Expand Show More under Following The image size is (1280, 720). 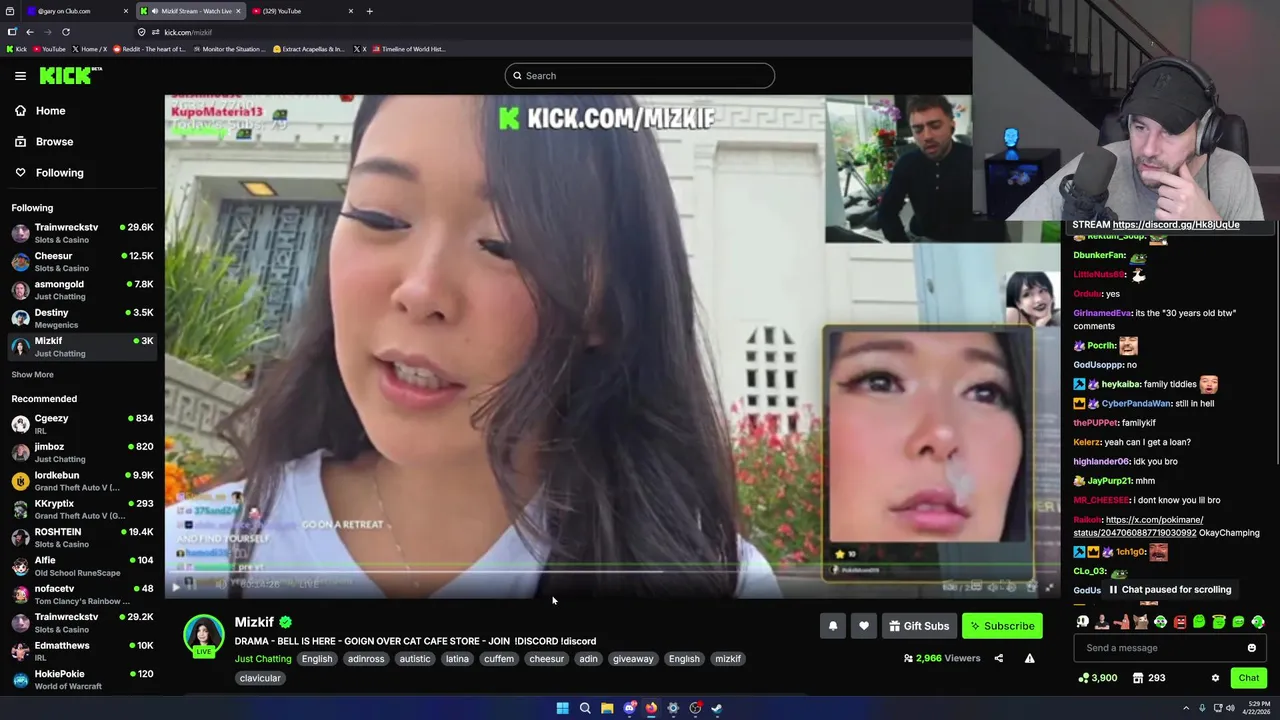[x=32, y=375]
